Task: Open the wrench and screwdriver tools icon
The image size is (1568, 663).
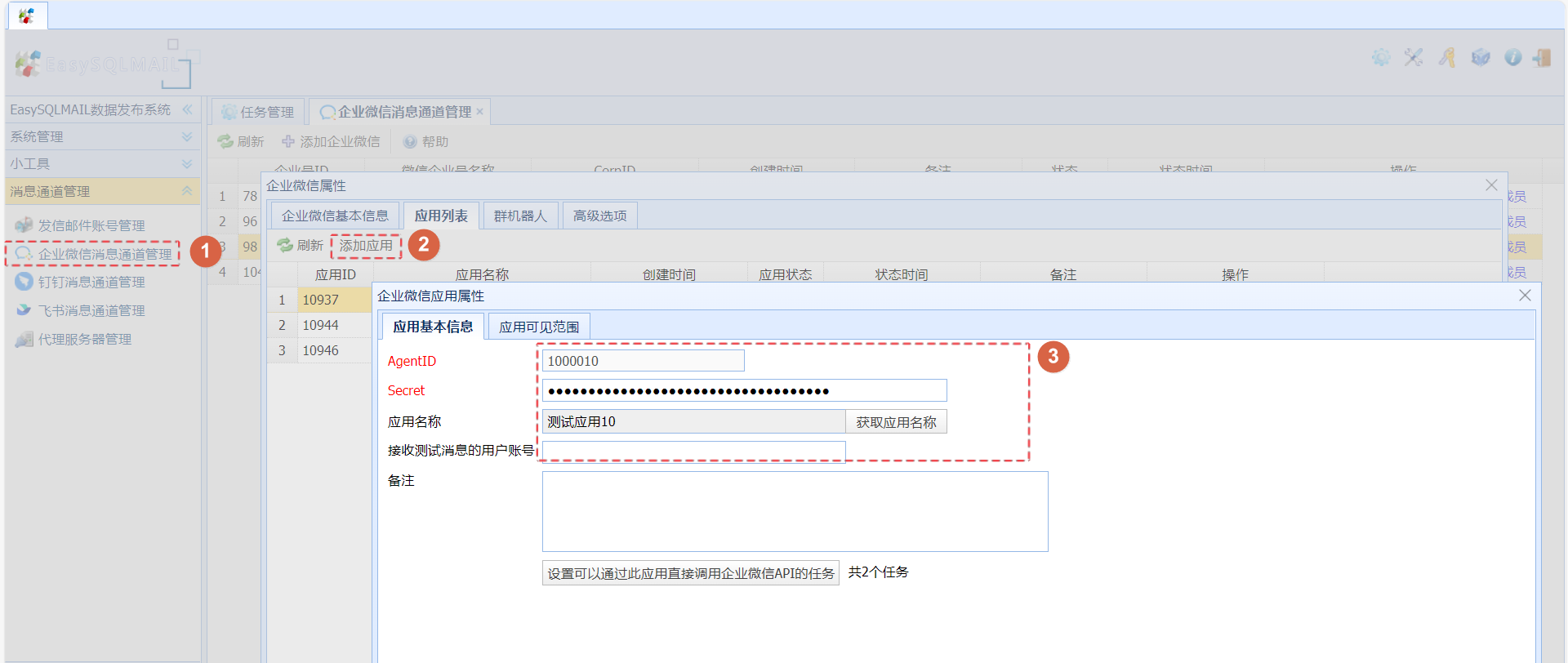Action: click(x=1414, y=57)
